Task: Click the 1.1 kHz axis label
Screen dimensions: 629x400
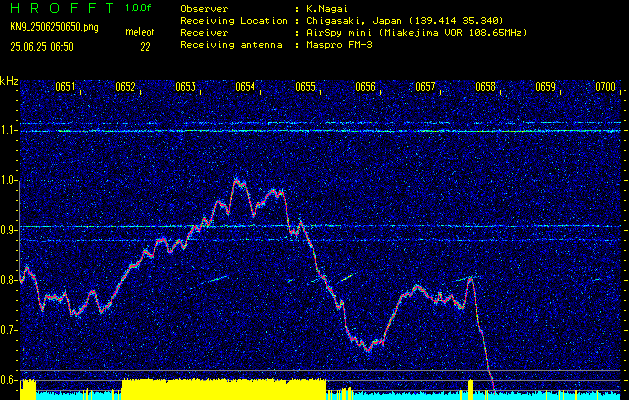Action: [x=6, y=130]
